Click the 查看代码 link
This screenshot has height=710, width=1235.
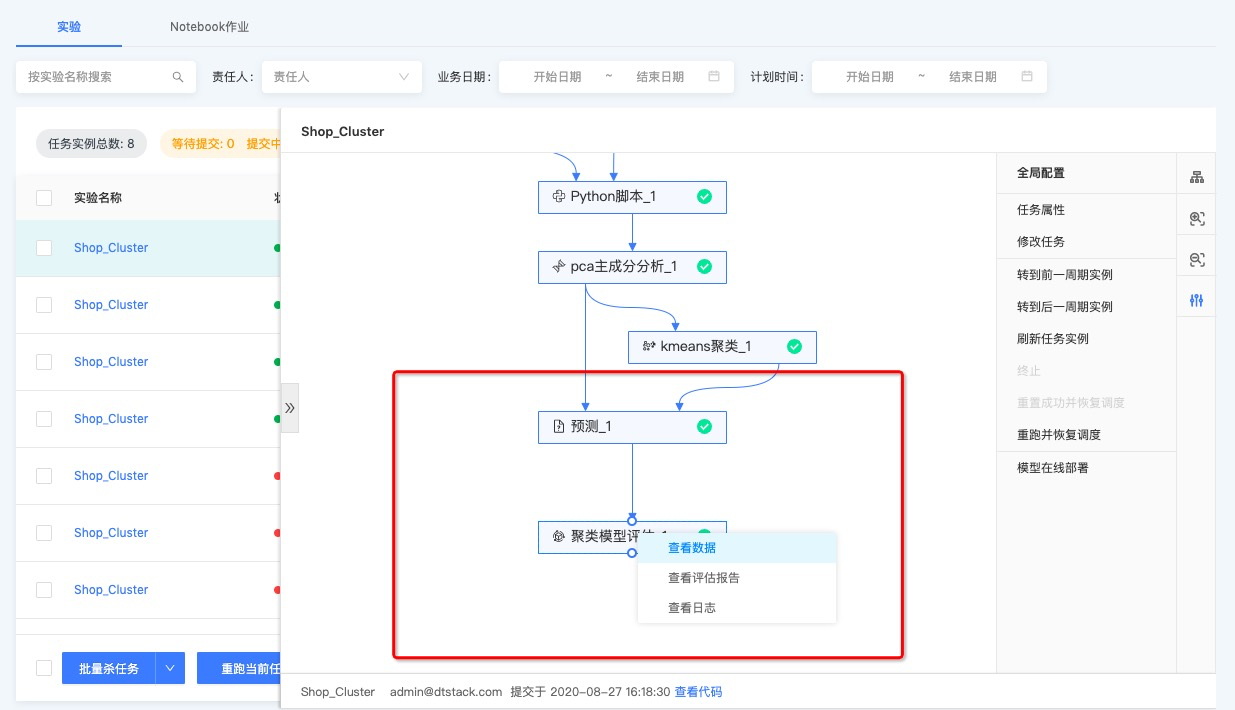coord(698,692)
